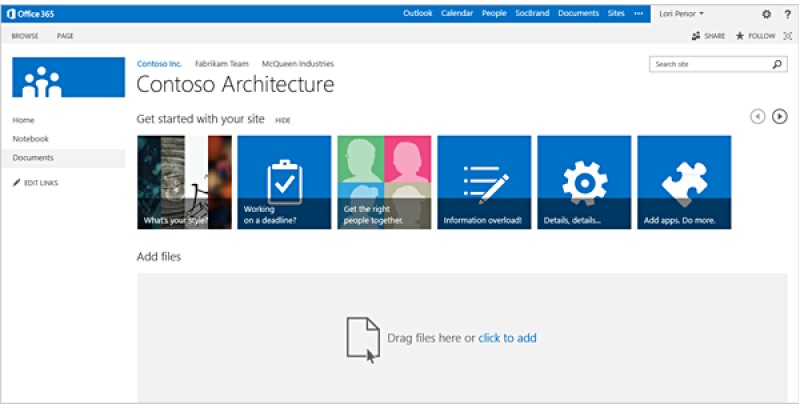This screenshot has width=799, height=414.
Task: Open Documents from the top bar
Action: coord(578,13)
